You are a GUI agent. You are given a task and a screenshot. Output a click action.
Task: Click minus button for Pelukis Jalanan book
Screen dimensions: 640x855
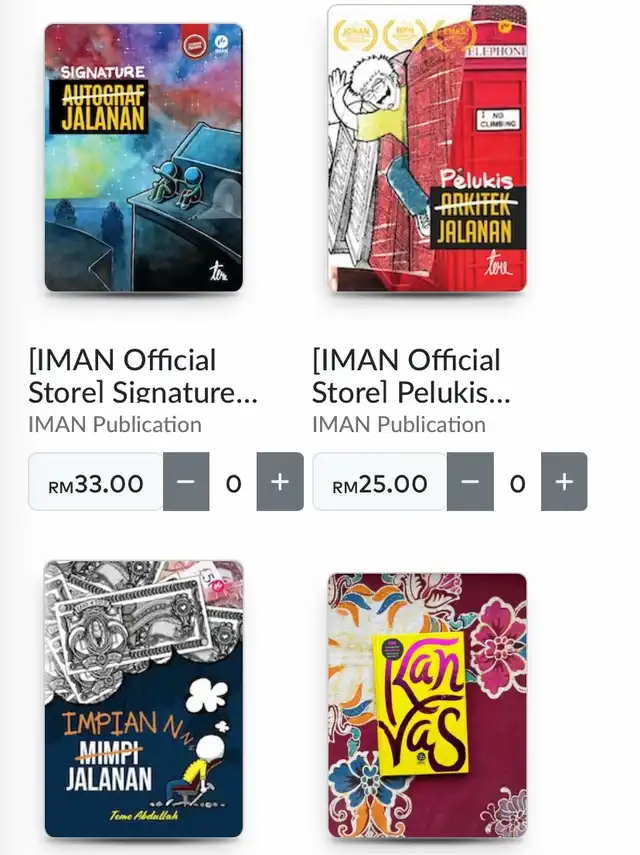click(470, 481)
